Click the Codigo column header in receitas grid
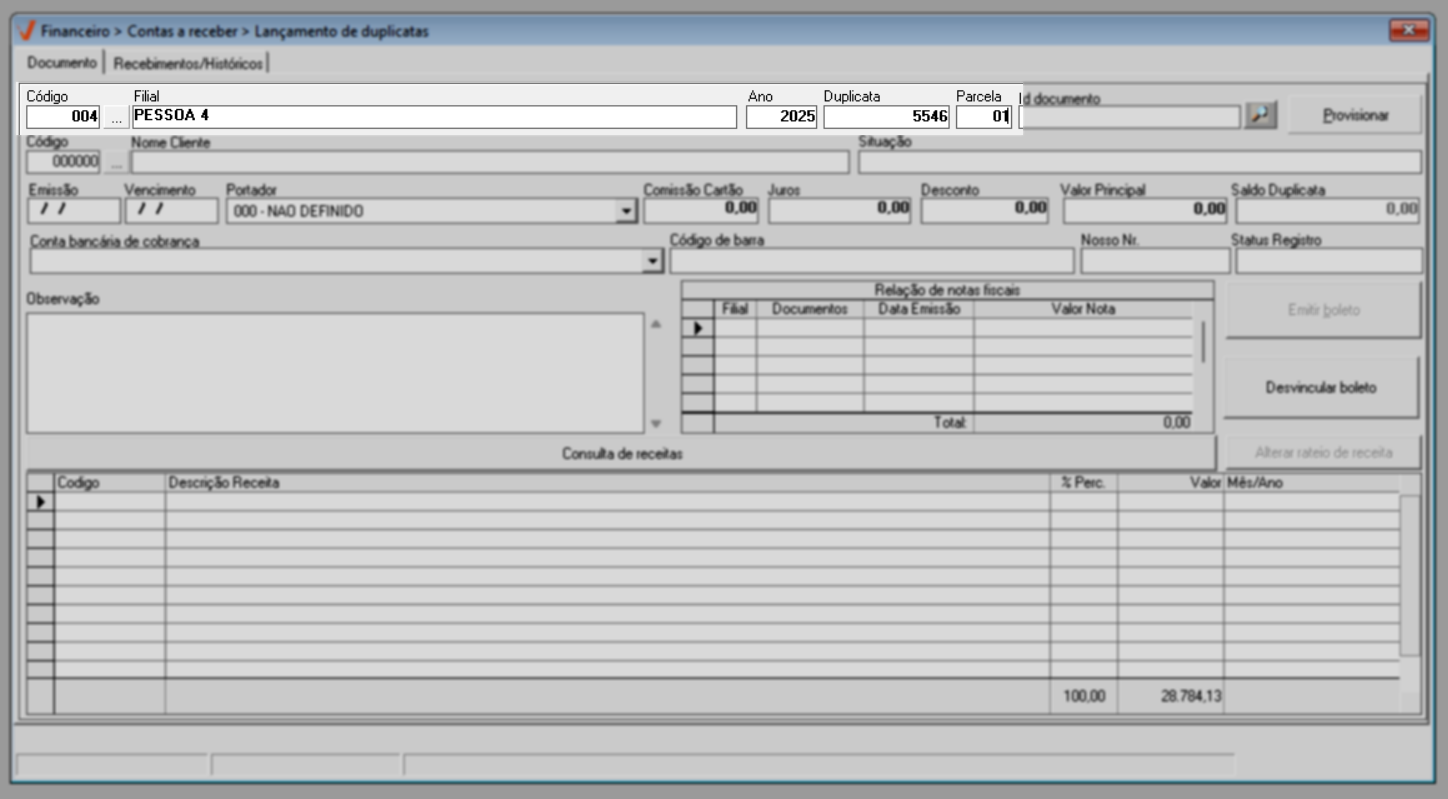Screen dimensions: 1448x799 click(110, 483)
